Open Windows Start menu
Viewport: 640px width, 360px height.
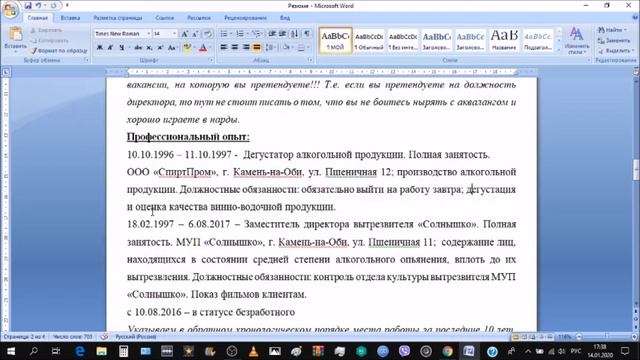[11, 351]
